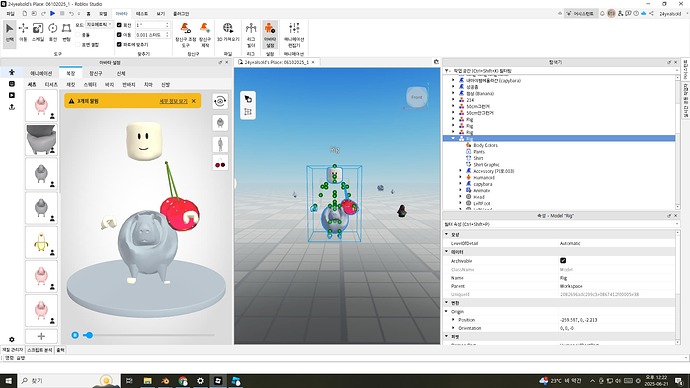This screenshot has height=388, width=690.
Task: Click the cherry accessory preview icon
Action: [220, 164]
